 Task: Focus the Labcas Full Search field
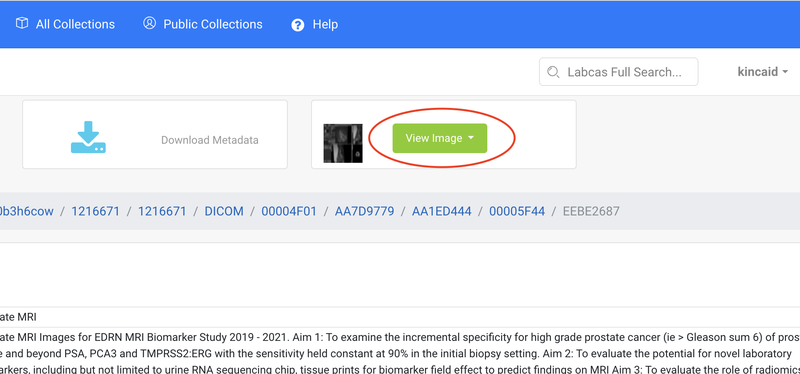tap(618, 72)
